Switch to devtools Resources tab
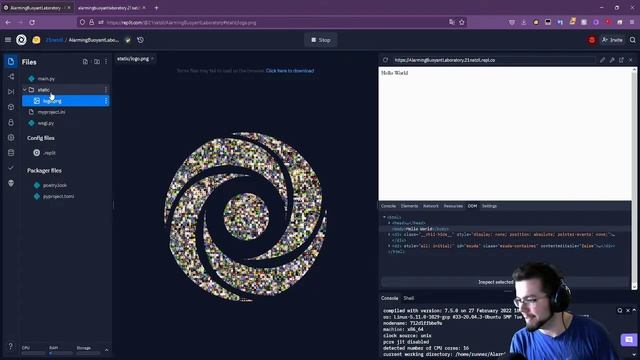The width and height of the screenshot is (640, 360). point(453,206)
